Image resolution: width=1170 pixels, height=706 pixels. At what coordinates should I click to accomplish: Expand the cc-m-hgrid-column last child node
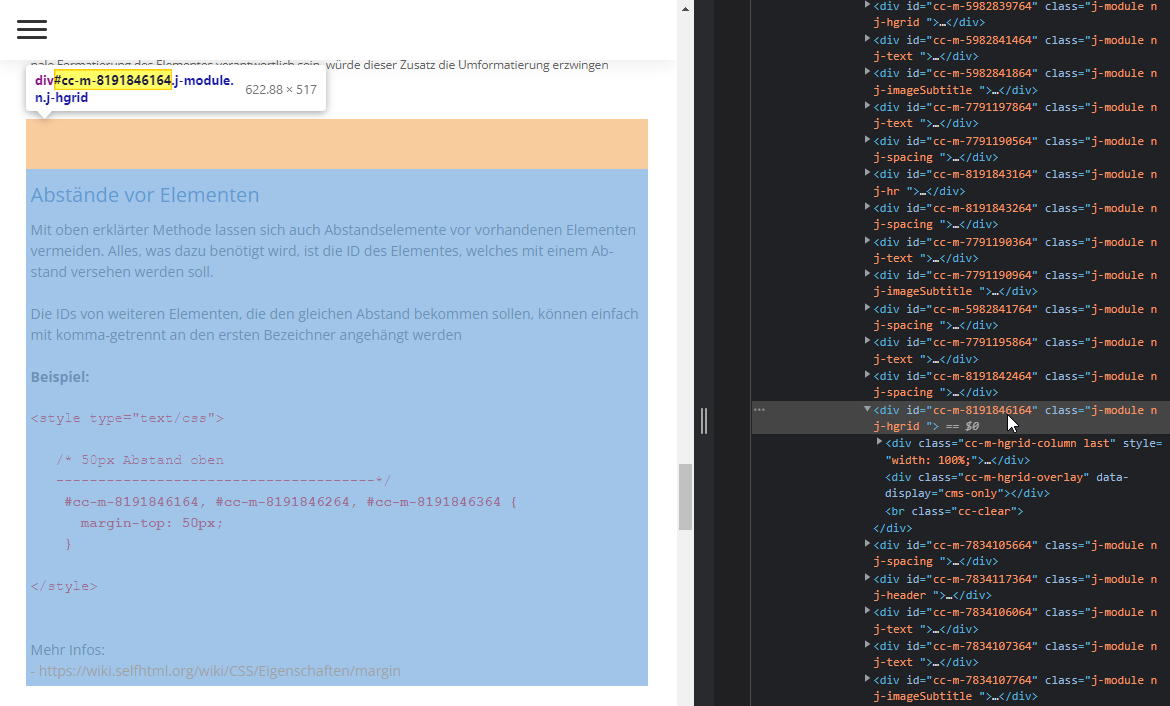878,442
